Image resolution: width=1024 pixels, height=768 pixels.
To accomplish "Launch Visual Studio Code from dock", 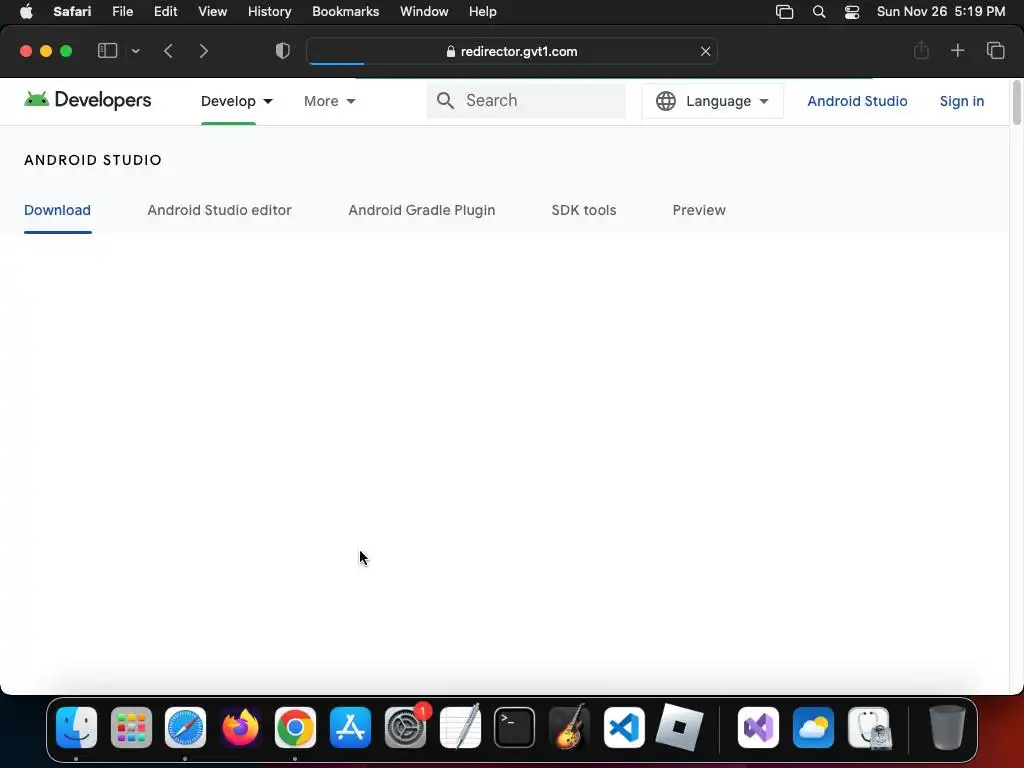I will click(624, 727).
